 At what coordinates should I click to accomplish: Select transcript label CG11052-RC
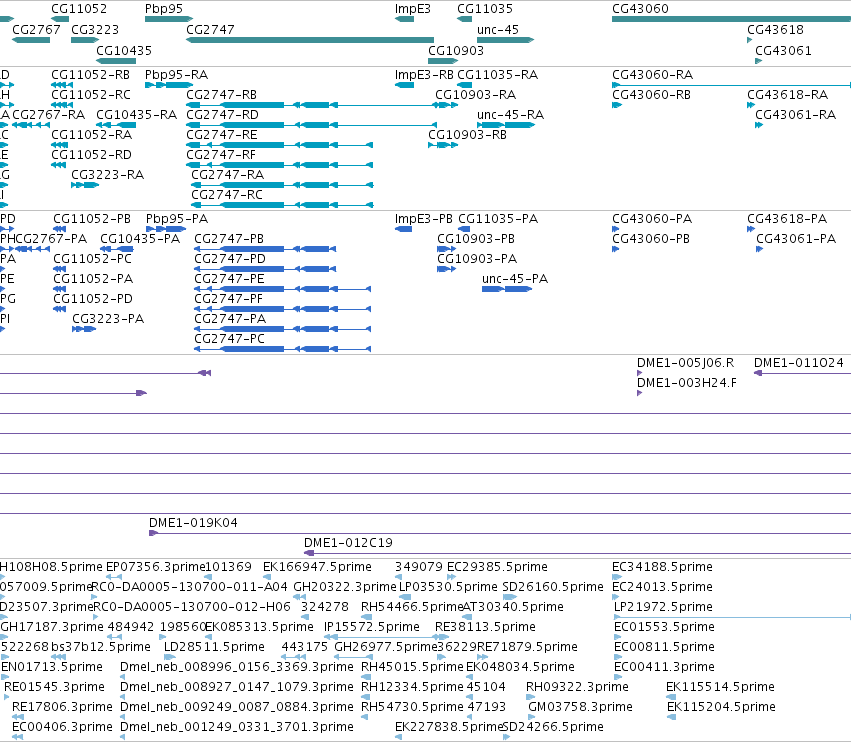(91, 94)
